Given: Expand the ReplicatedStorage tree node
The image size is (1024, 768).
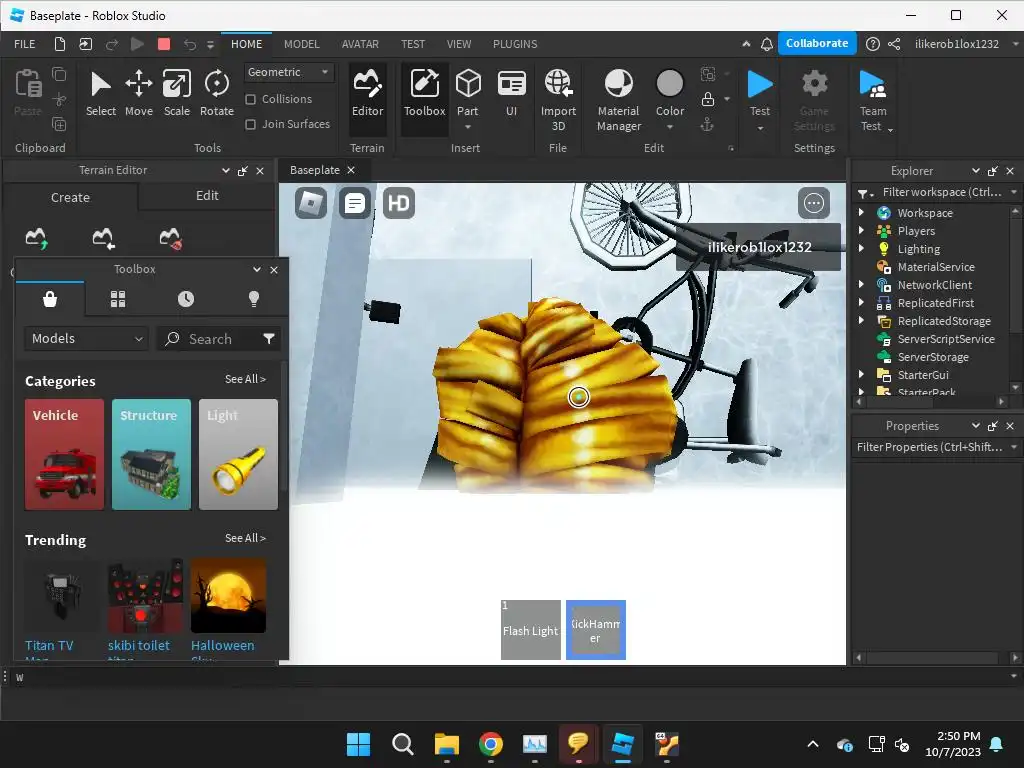Looking at the screenshot, I should pyautogui.click(x=861, y=320).
